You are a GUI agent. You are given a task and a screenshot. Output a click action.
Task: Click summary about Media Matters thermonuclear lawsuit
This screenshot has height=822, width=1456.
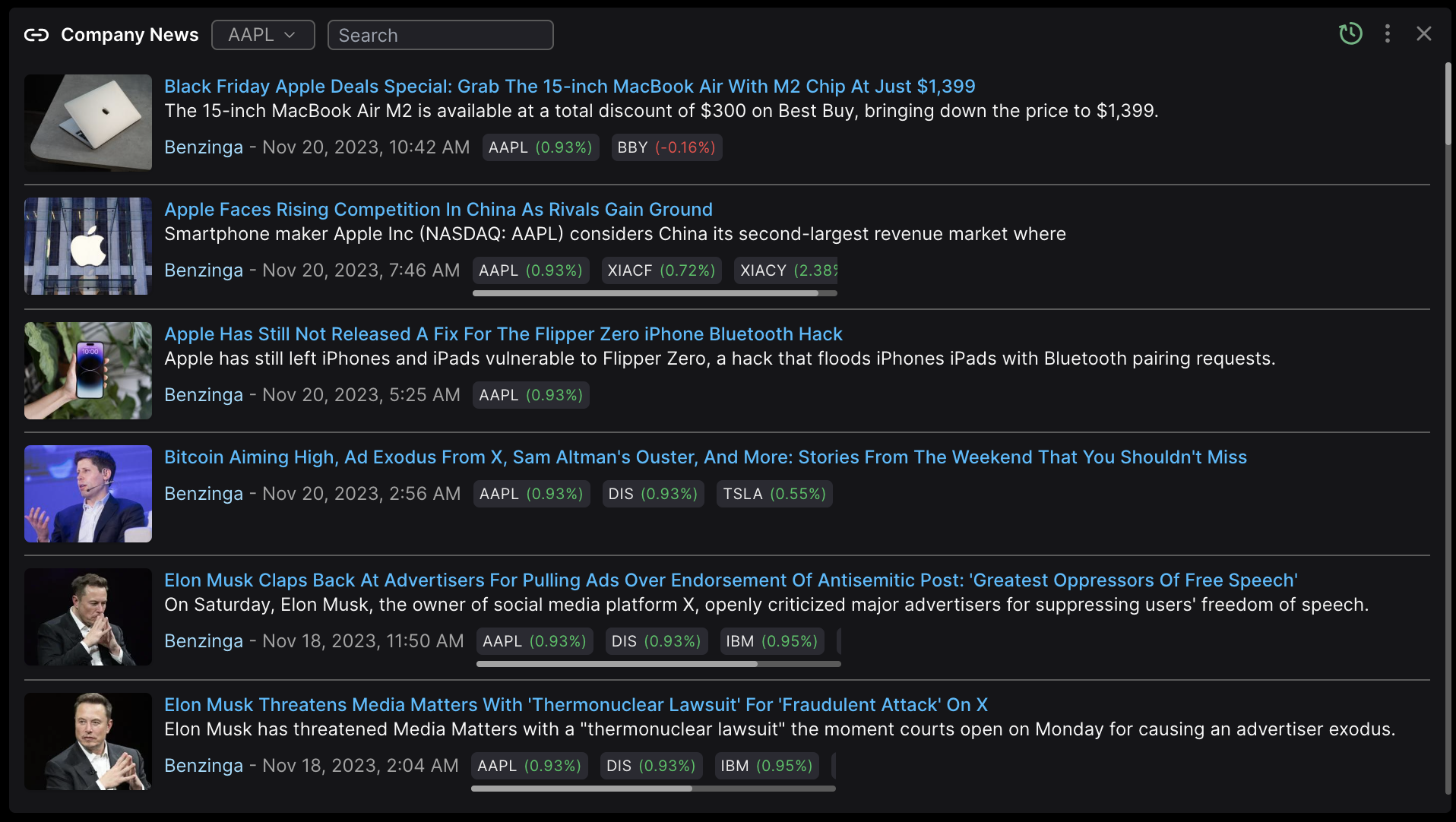pyautogui.click(x=780, y=729)
